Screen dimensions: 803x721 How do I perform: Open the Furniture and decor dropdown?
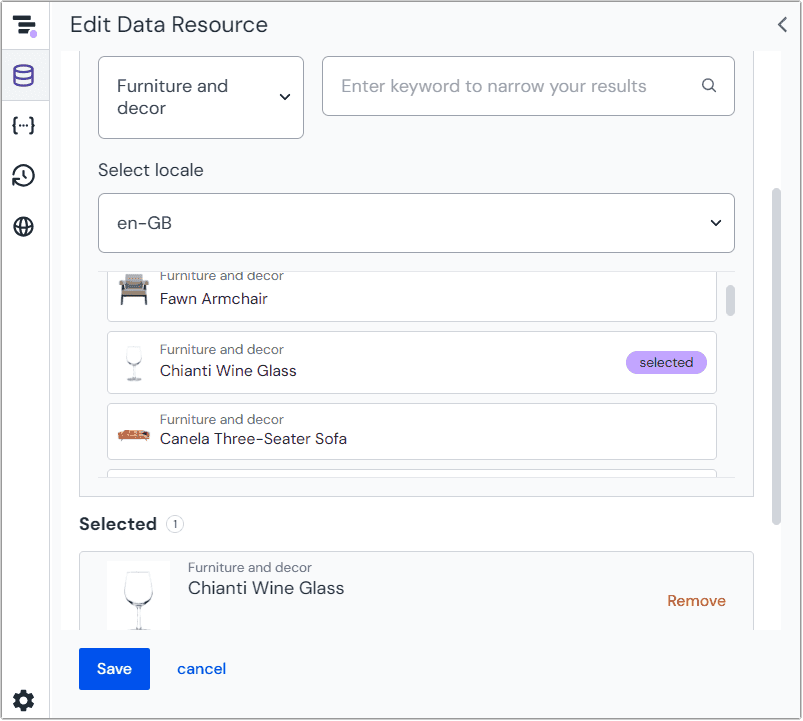click(201, 97)
